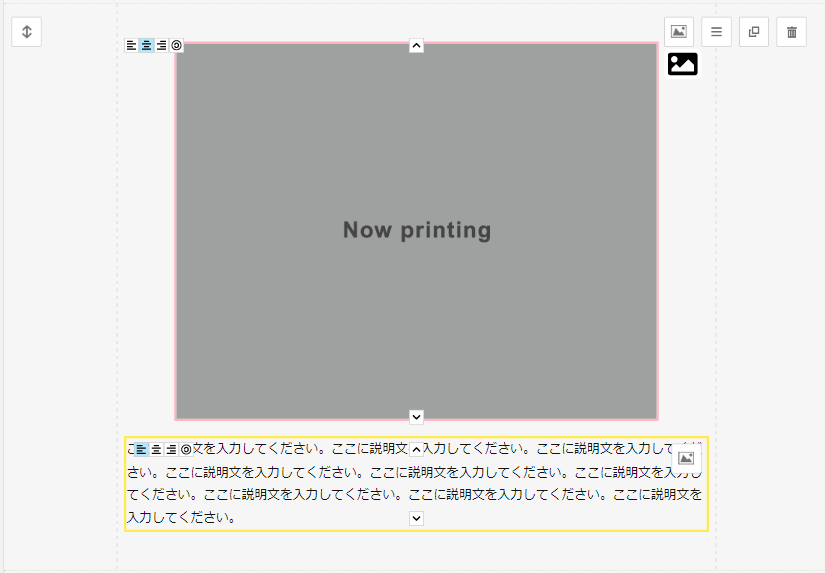Duplicate the block with the copy icon
This screenshot has width=825, height=573.
coord(754,32)
